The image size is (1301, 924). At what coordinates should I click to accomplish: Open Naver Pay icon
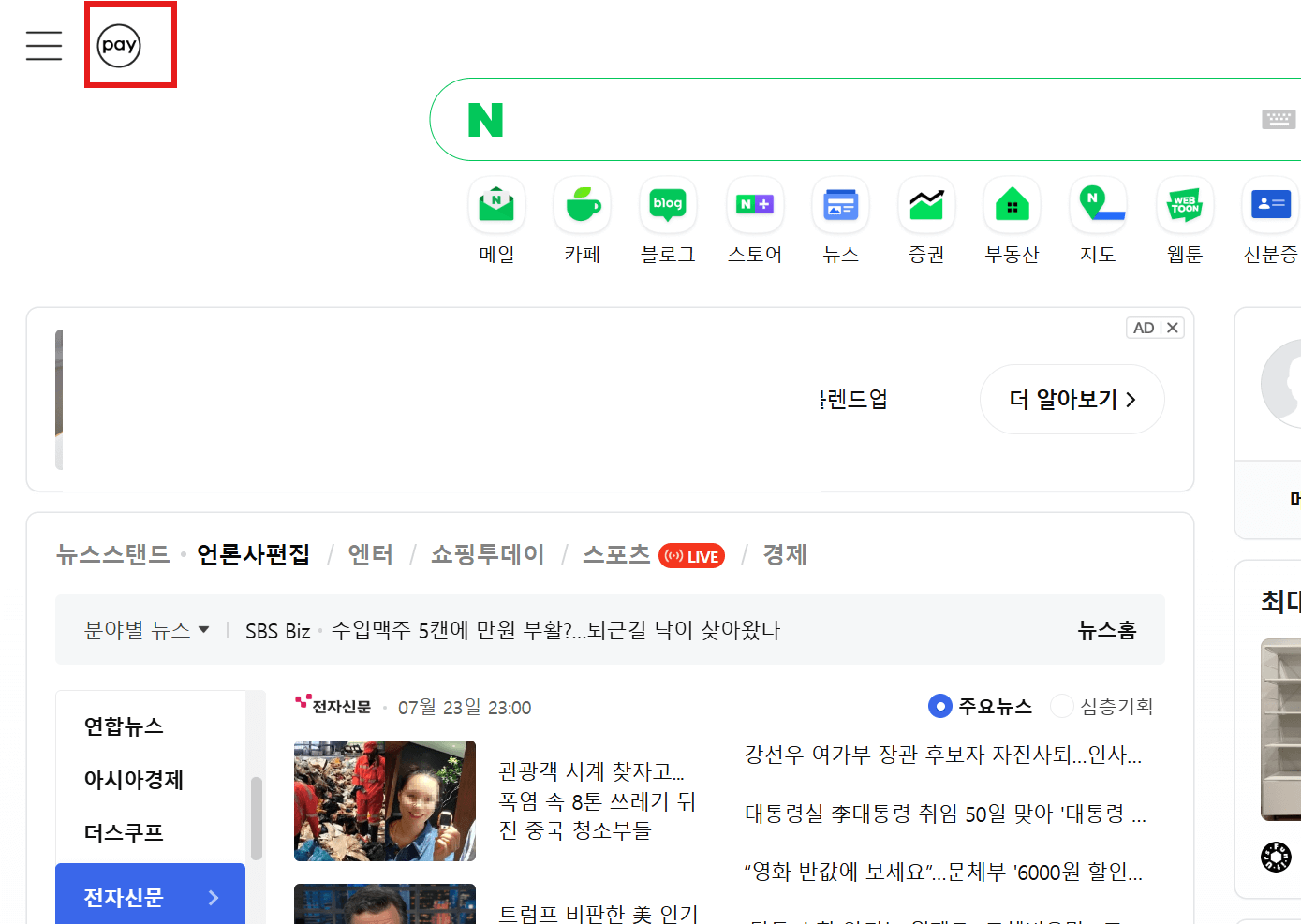pos(119,45)
